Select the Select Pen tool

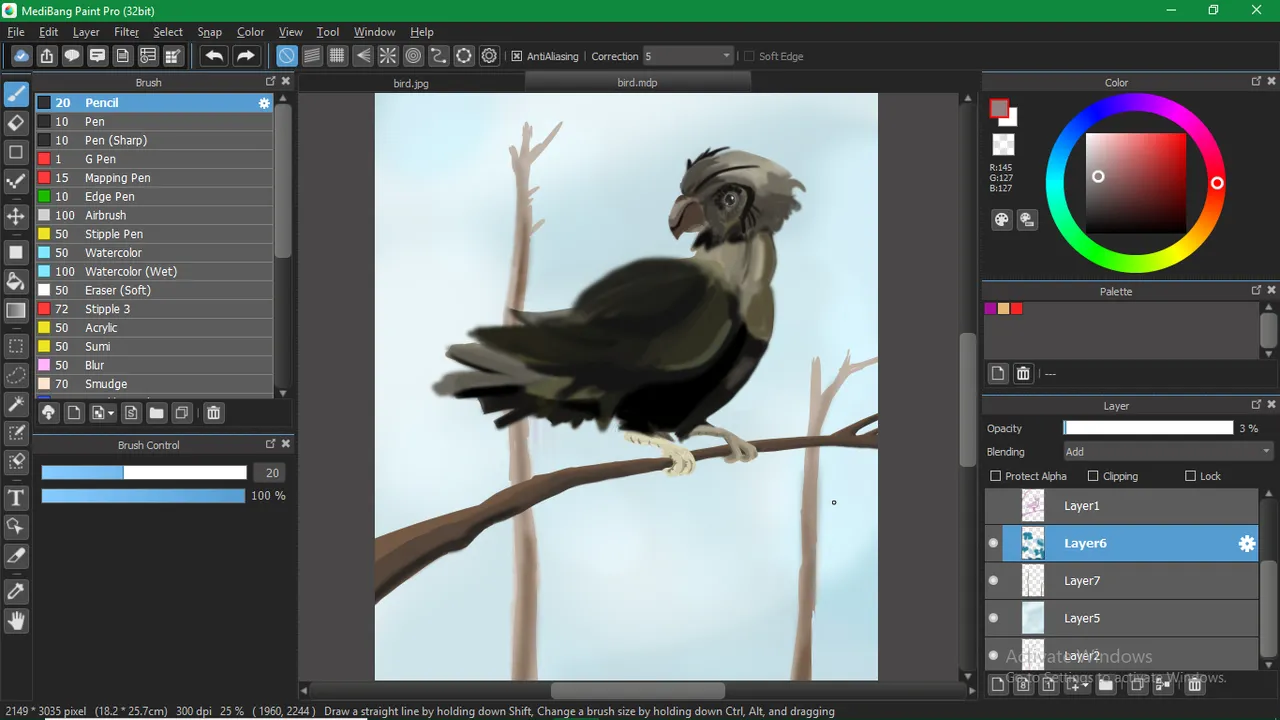[x=16, y=433]
